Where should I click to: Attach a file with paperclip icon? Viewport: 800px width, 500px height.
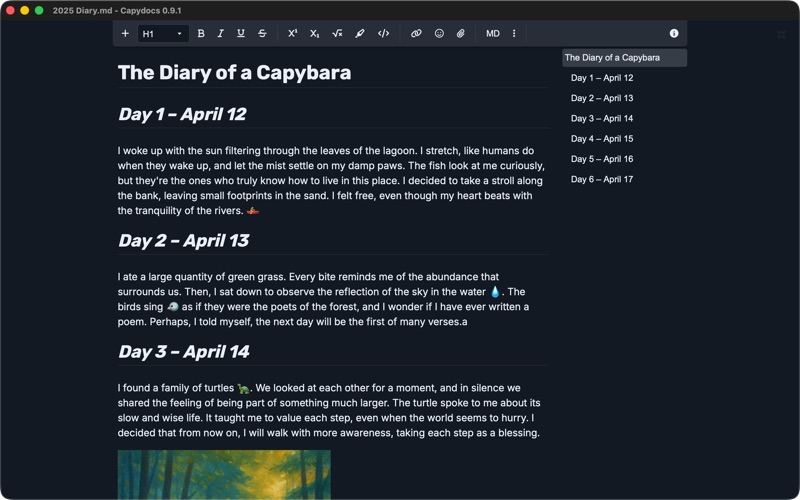pyautogui.click(x=461, y=34)
